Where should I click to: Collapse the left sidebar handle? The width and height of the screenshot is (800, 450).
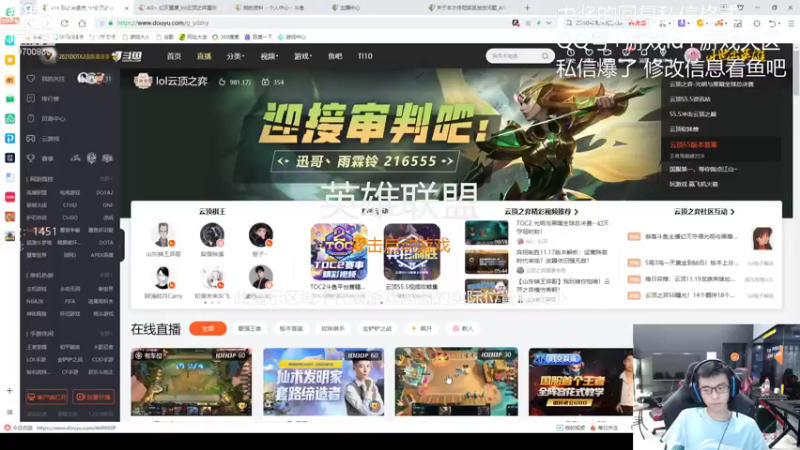(x=122, y=245)
